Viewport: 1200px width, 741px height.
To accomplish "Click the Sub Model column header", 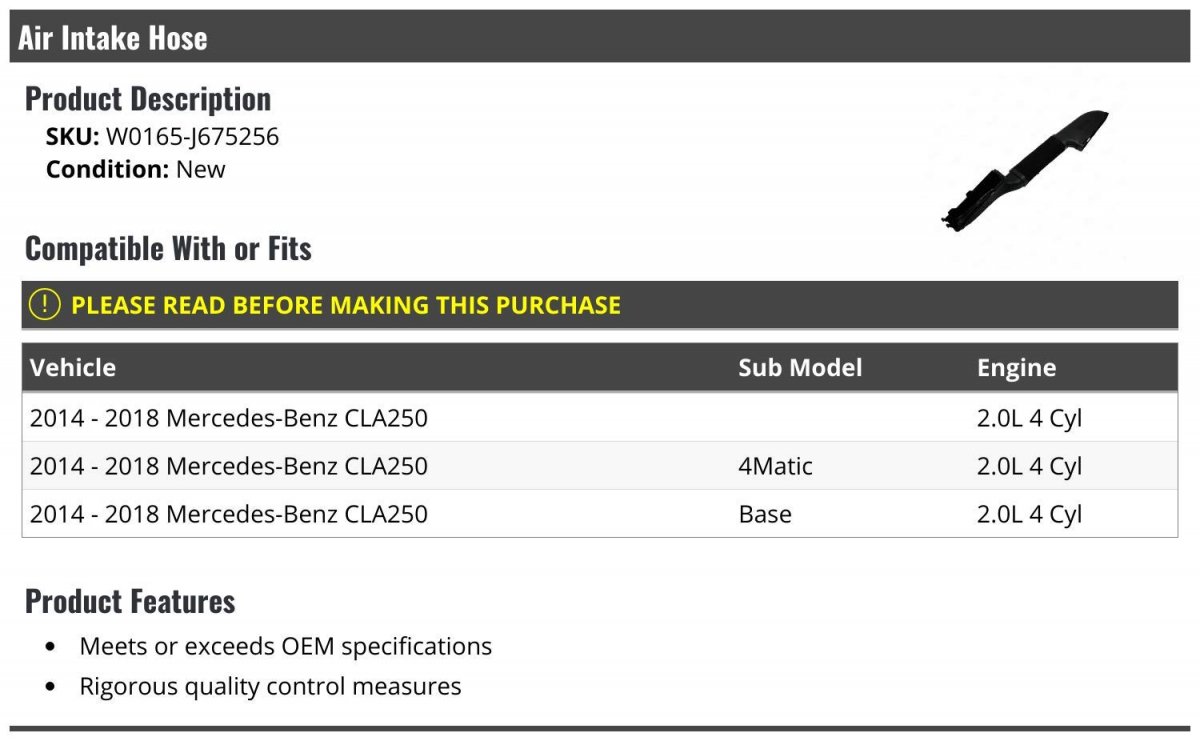I will coord(799,368).
